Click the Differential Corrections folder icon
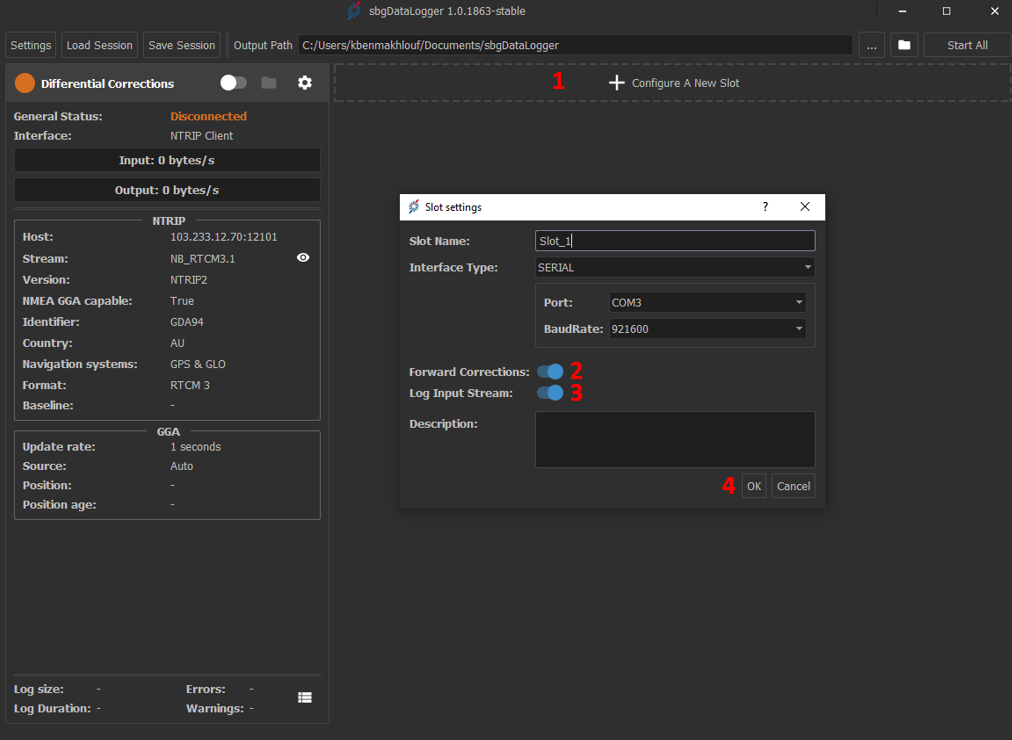 tap(269, 83)
